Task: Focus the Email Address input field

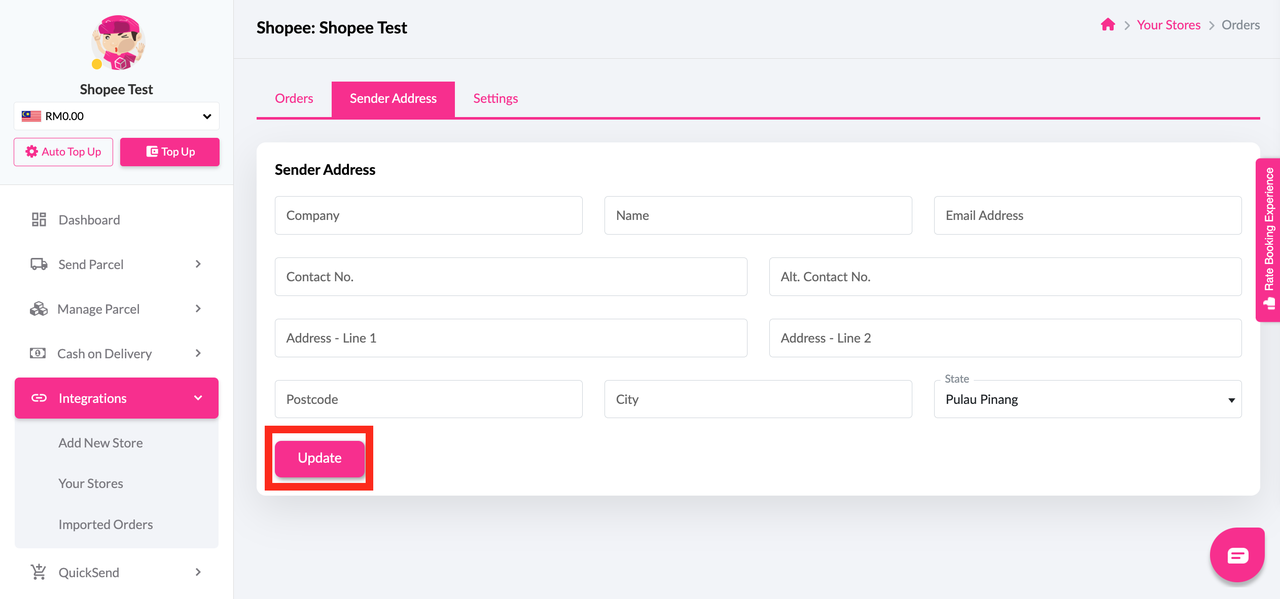Action: [1088, 215]
